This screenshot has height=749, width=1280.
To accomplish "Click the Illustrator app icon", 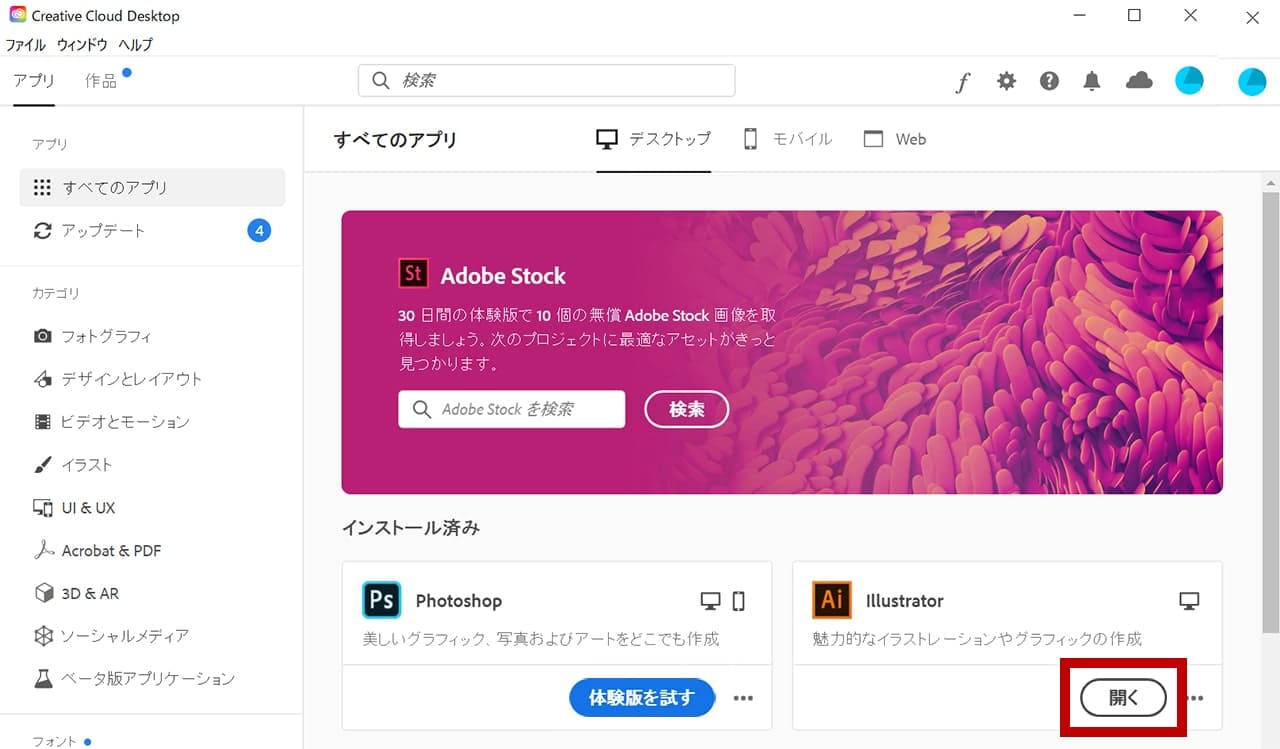I will pyautogui.click(x=831, y=600).
